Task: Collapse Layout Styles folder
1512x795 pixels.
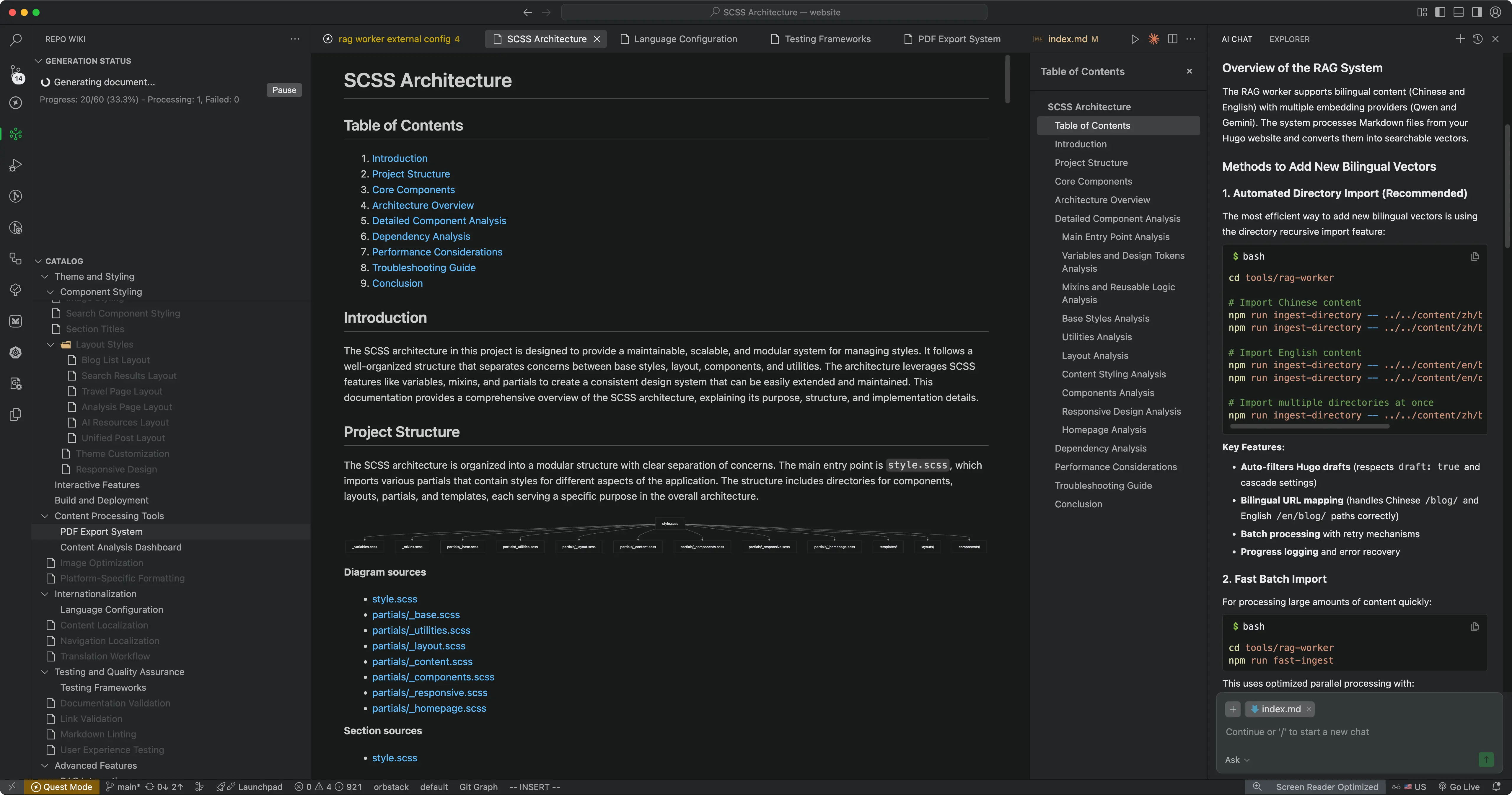Action: click(x=50, y=345)
